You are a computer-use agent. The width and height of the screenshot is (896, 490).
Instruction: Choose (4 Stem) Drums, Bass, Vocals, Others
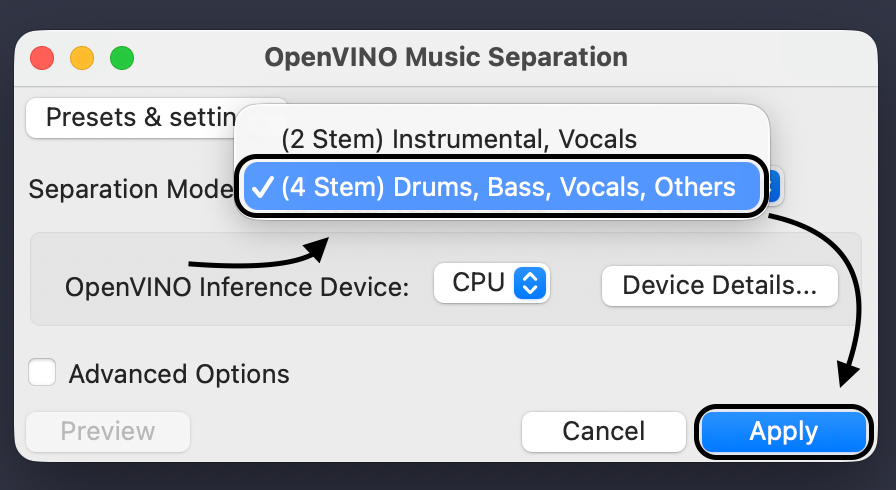click(508, 187)
